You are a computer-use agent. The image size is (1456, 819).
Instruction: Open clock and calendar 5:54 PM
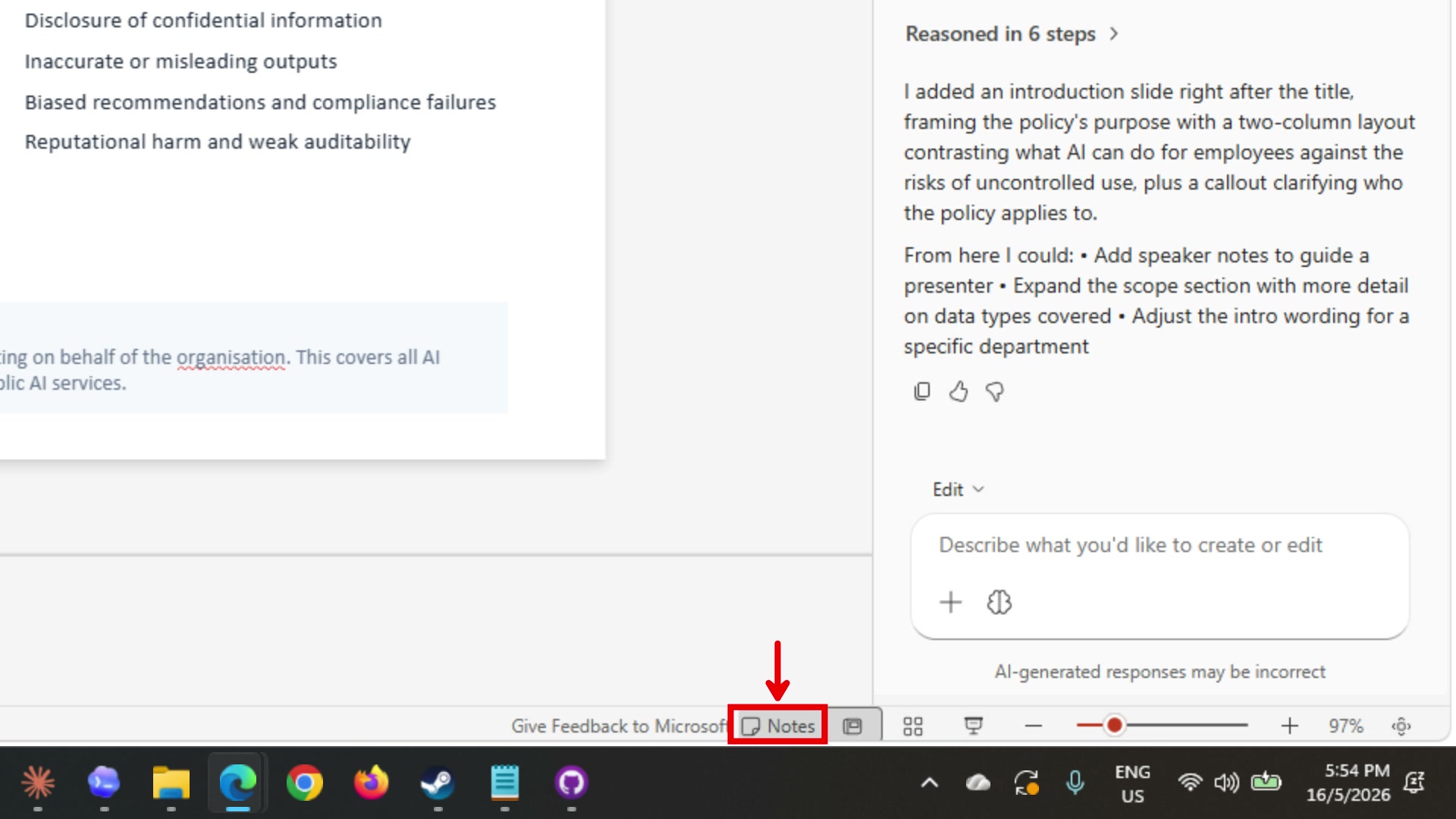click(1348, 783)
